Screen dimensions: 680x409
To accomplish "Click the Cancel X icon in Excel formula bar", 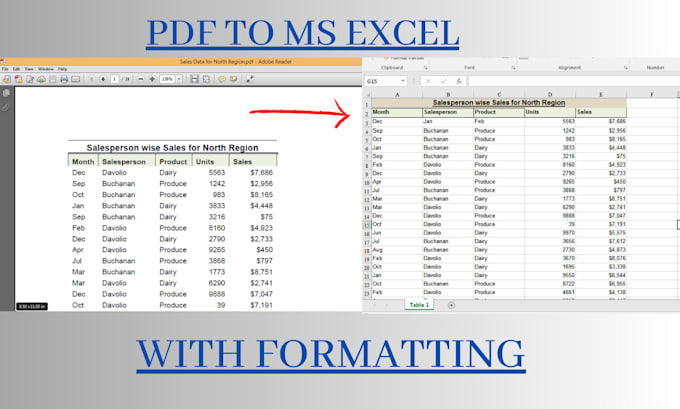I will (x=428, y=81).
